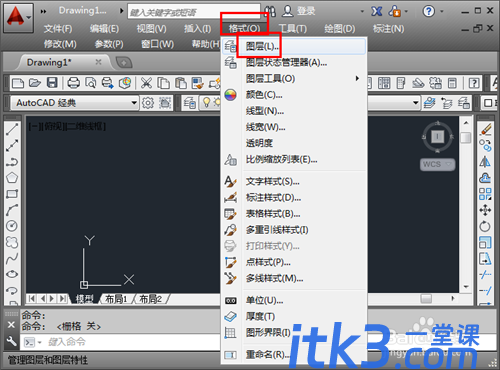
Task: Open the 文件(F) menu
Action: tap(58, 29)
